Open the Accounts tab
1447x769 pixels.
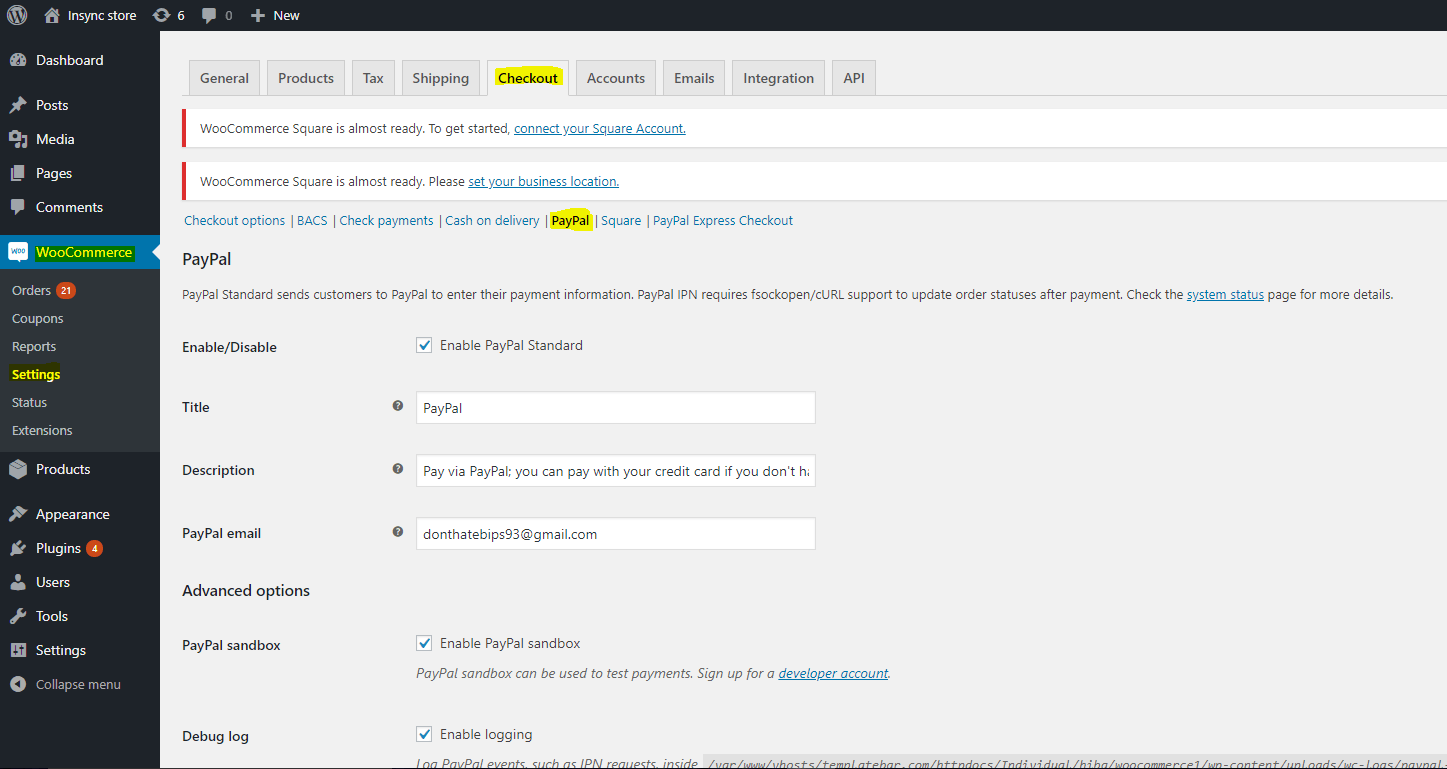616,78
